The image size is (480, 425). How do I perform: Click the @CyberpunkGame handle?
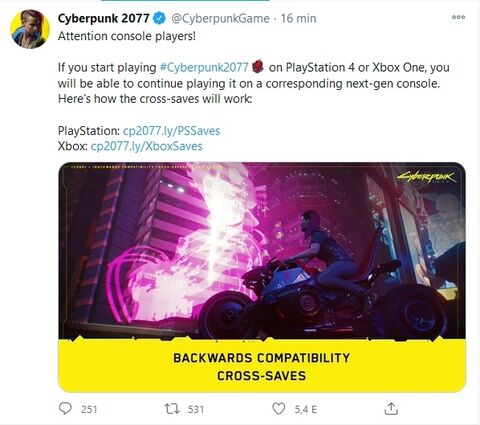[x=220, y=18]
